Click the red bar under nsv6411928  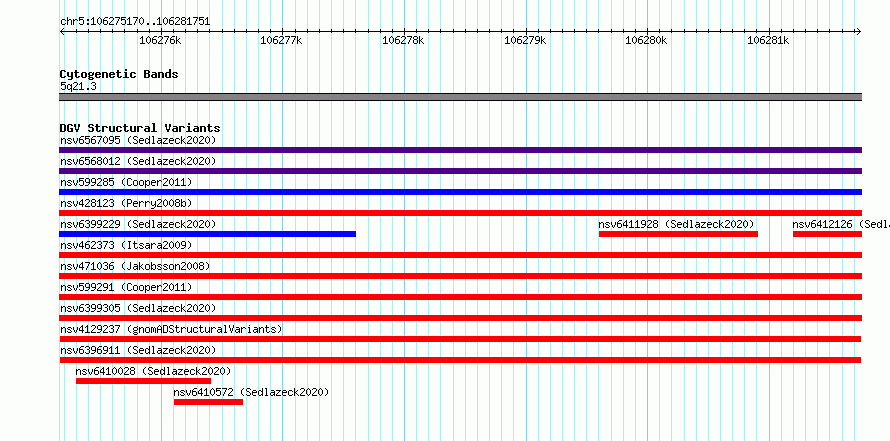pos(678,234)
